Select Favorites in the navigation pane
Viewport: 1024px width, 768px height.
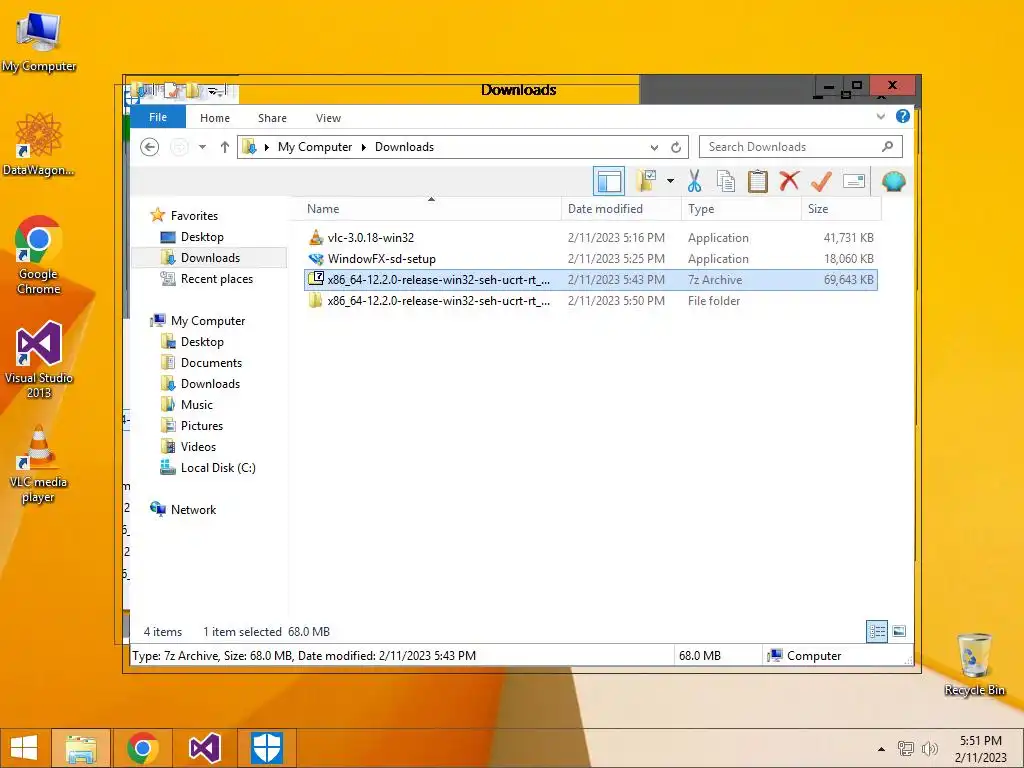pos(194,216)
